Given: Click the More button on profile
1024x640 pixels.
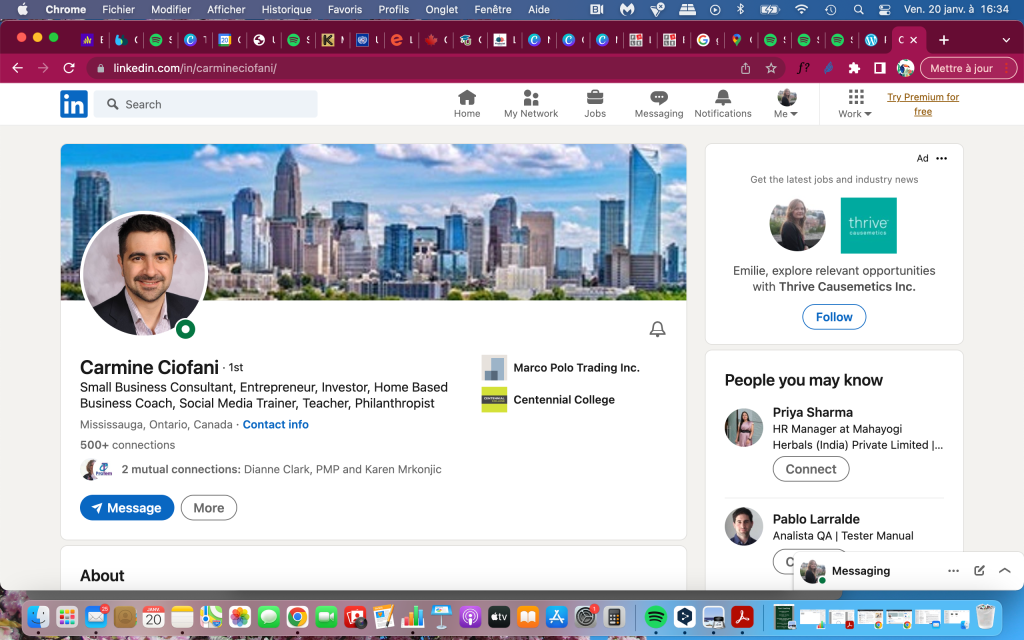Looking at the screenshot, I should pos(209,508).
